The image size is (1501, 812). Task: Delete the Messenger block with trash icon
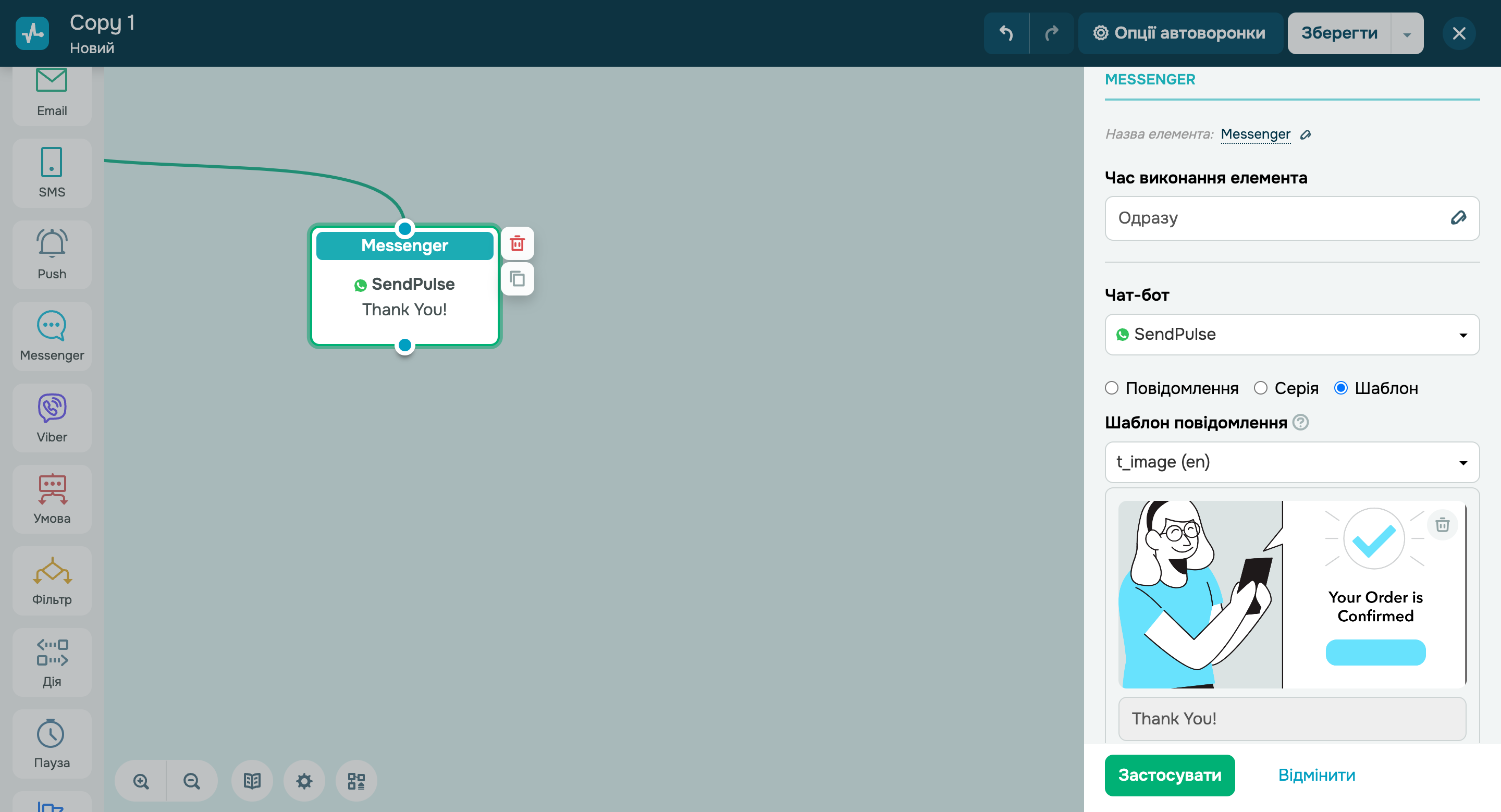click(x=517, y=243)
